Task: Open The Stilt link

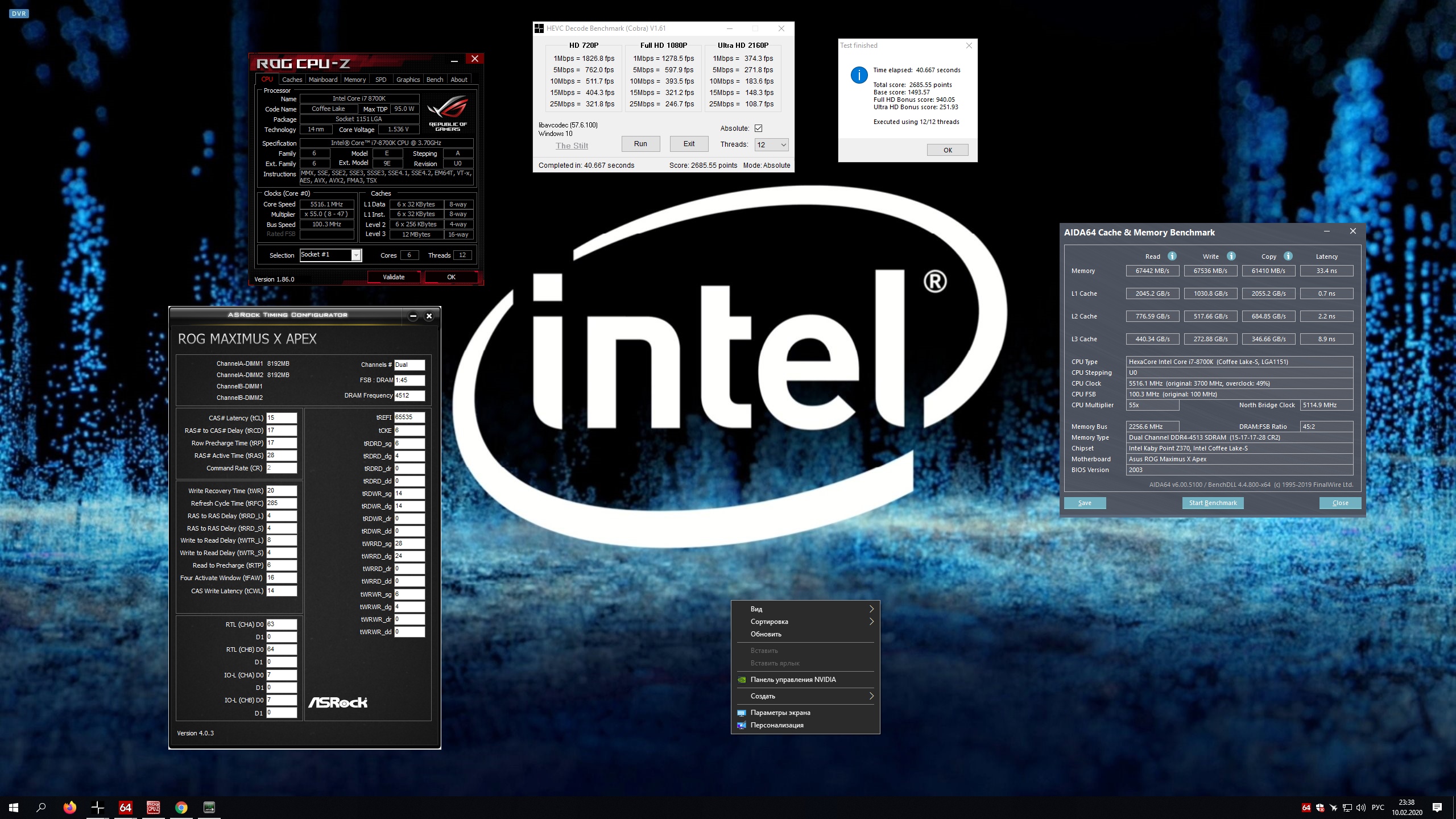Action: (x=572, y=146)
